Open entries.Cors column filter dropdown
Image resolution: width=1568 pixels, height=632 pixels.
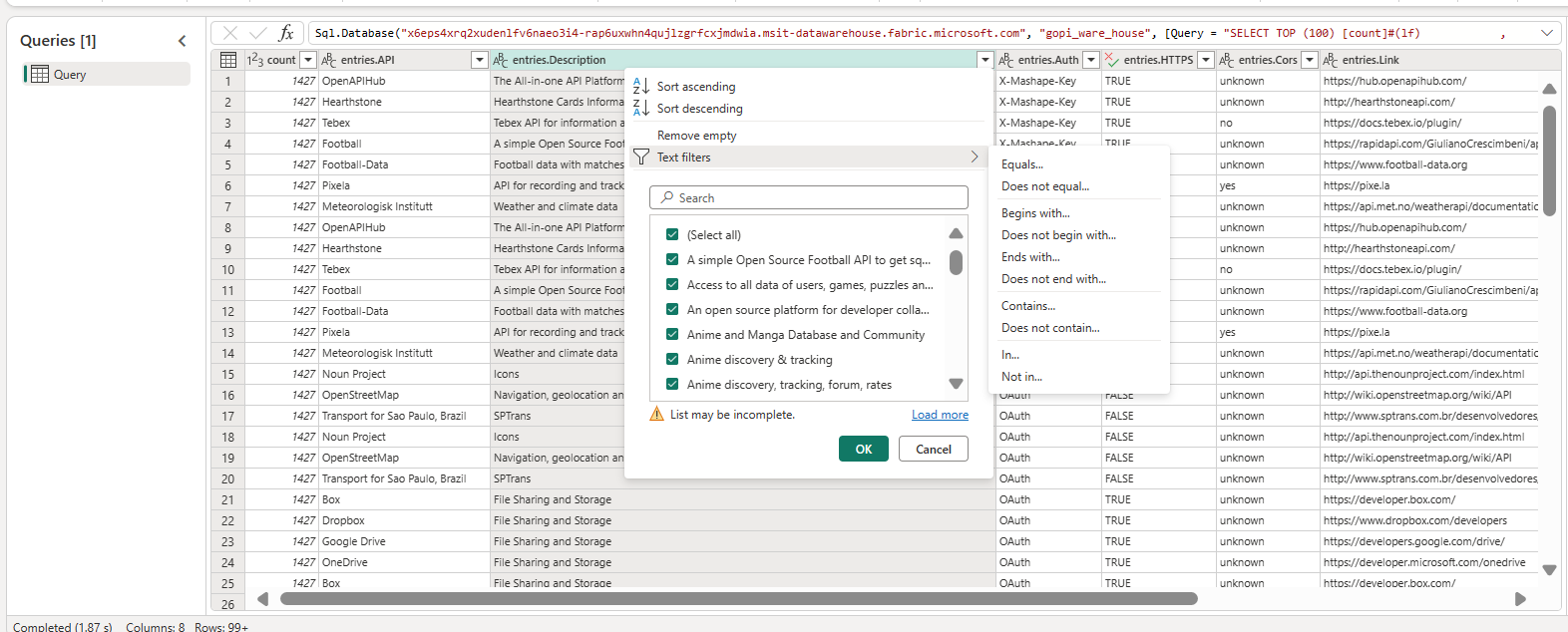(1310, 60)
